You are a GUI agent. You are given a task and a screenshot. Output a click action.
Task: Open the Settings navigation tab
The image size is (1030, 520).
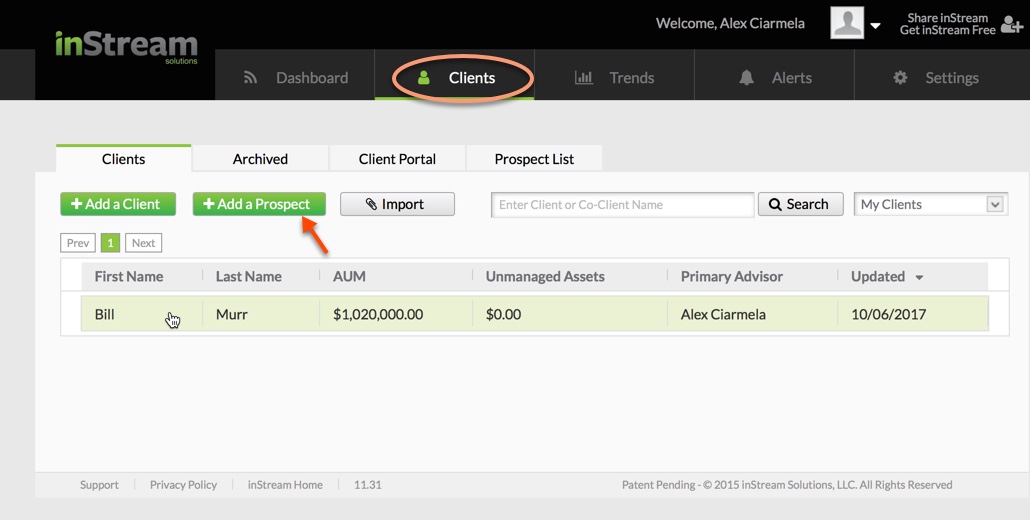click(x=942, y=77)
